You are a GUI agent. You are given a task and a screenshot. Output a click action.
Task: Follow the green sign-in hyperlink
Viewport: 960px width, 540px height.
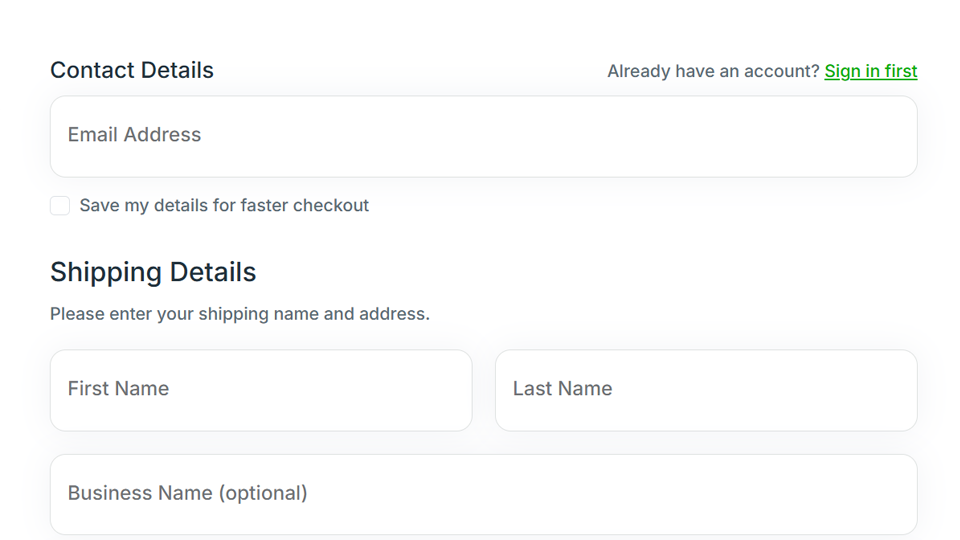[x=870, y=71]
